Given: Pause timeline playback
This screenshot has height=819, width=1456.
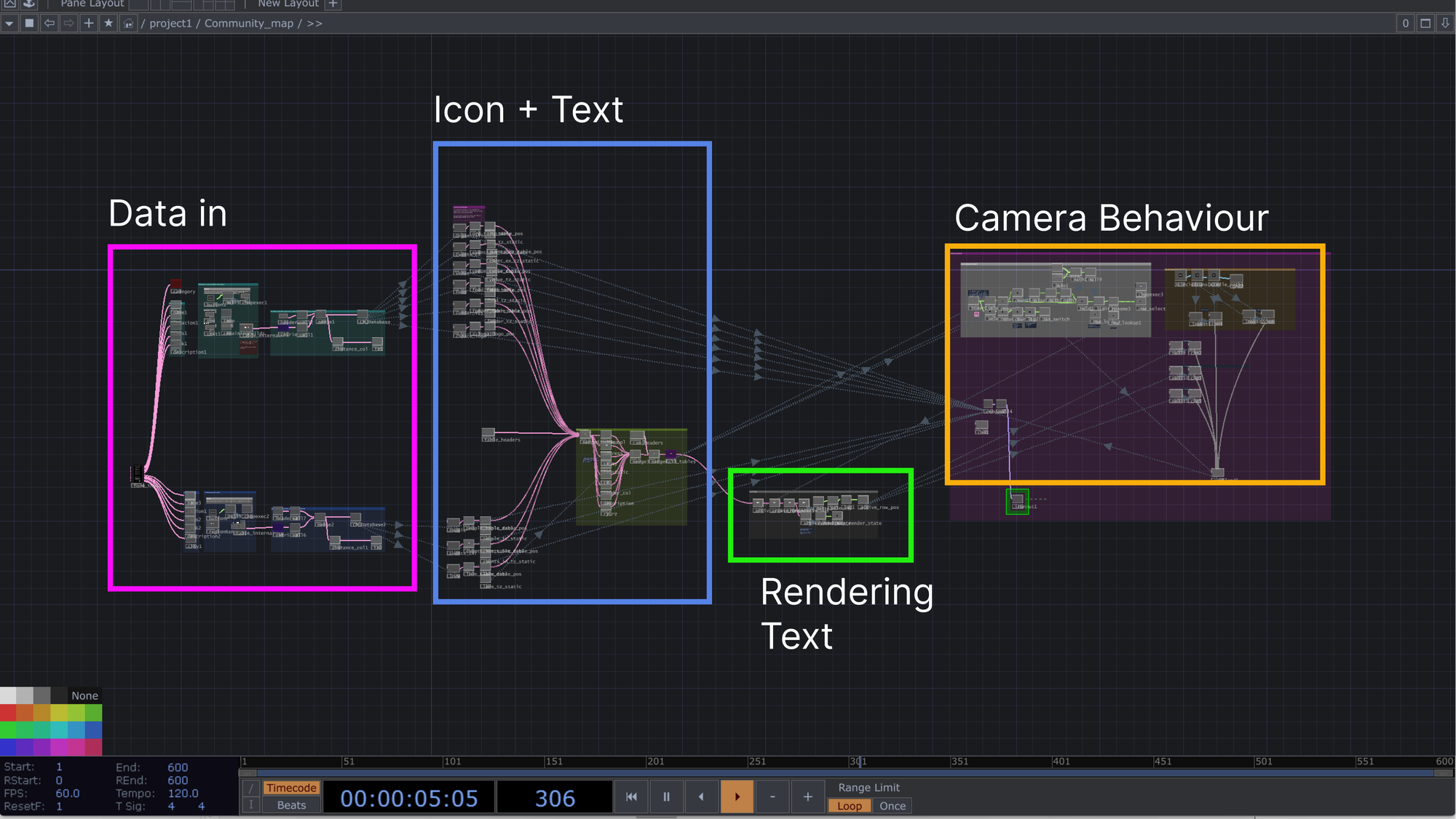Looking at the screenshot, I should point(666,796).
